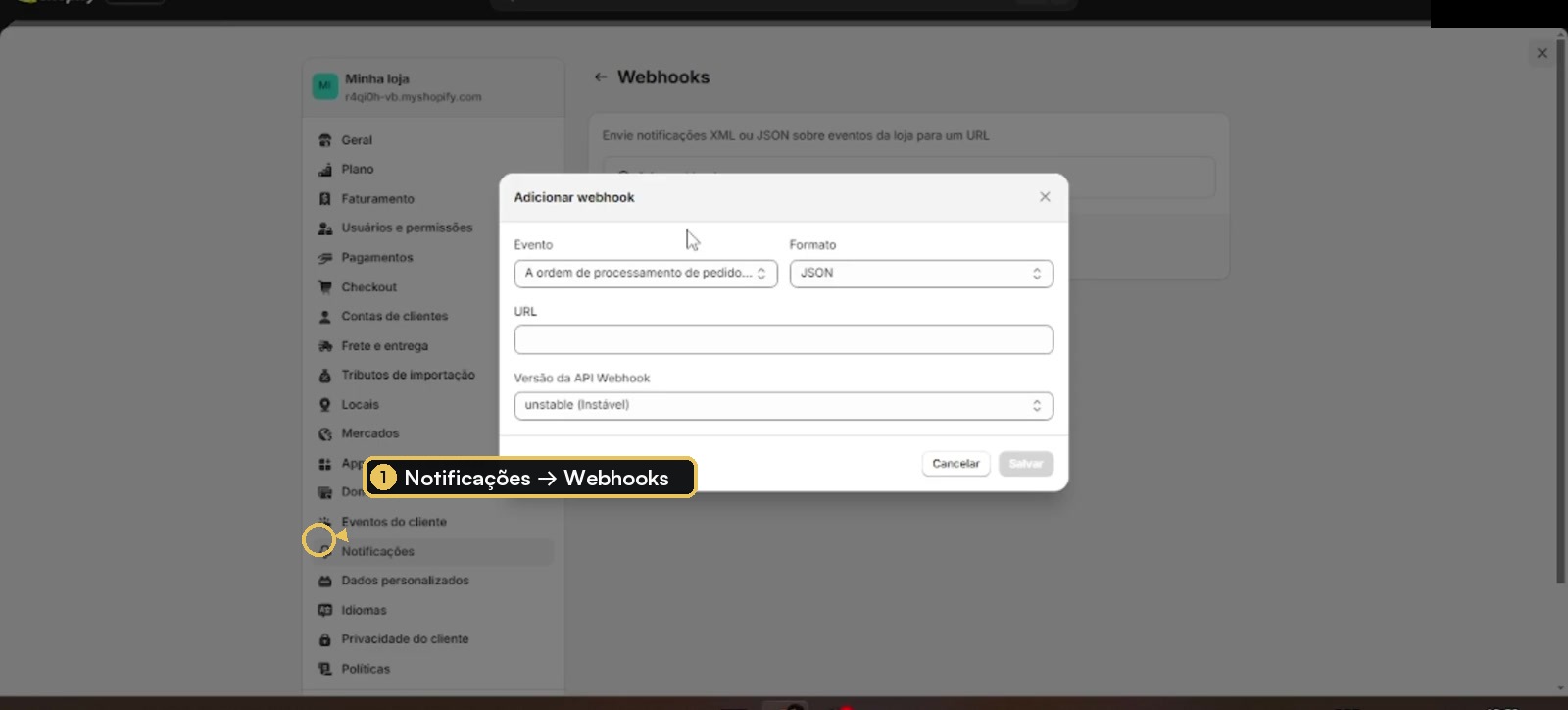Open the Plano settings icon
Viewport: 1568px width, 710px height.
tap(325, 170)
